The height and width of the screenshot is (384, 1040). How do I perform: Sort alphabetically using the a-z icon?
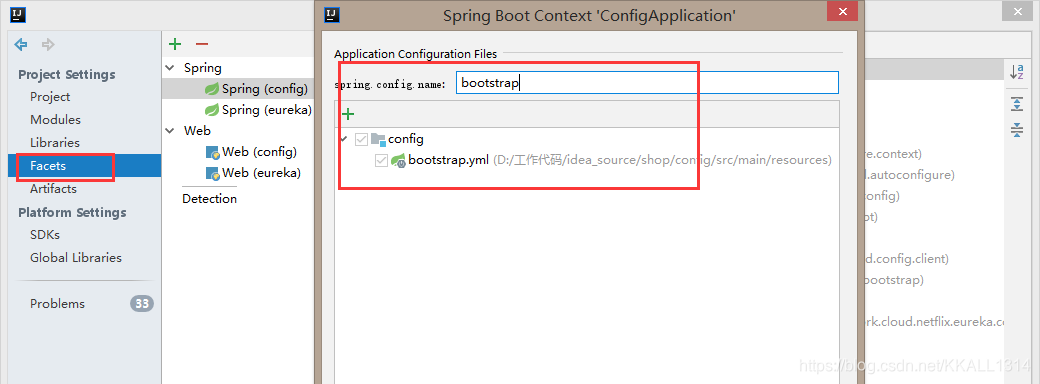tap(1016, 72)
